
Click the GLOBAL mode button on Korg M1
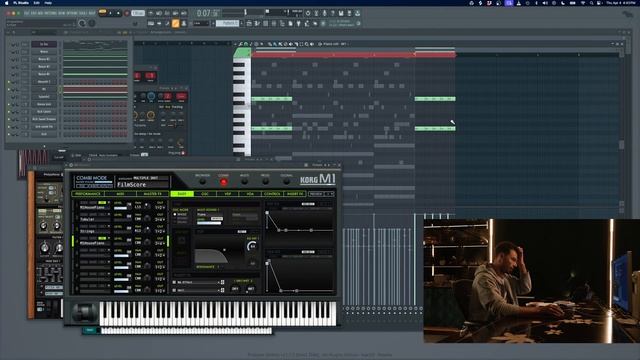pyautogui.click(x=287, y=182)
